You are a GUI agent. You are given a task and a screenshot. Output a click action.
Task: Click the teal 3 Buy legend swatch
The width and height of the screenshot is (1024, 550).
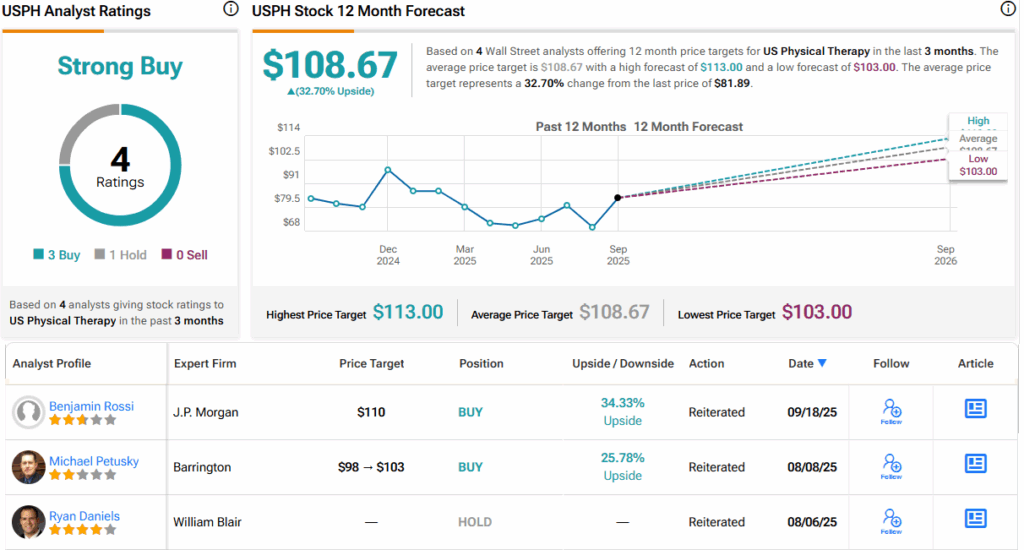pos(38,255)
